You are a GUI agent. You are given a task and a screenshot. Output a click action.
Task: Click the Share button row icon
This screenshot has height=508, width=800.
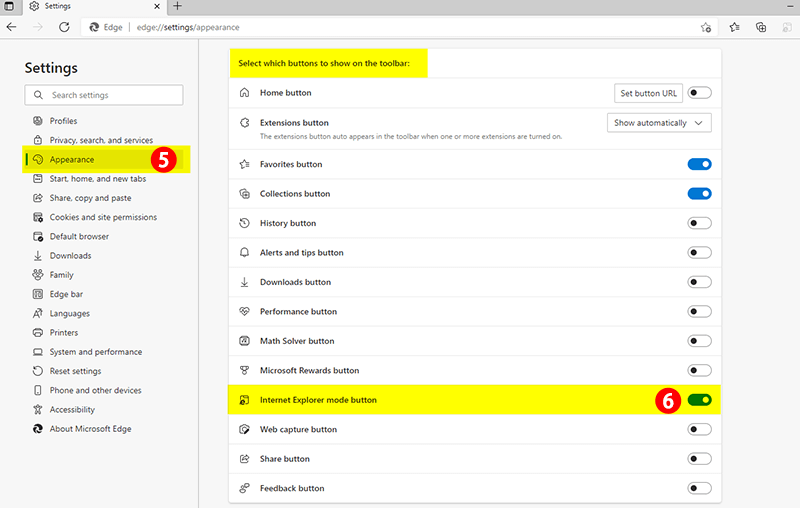point(244,459)
